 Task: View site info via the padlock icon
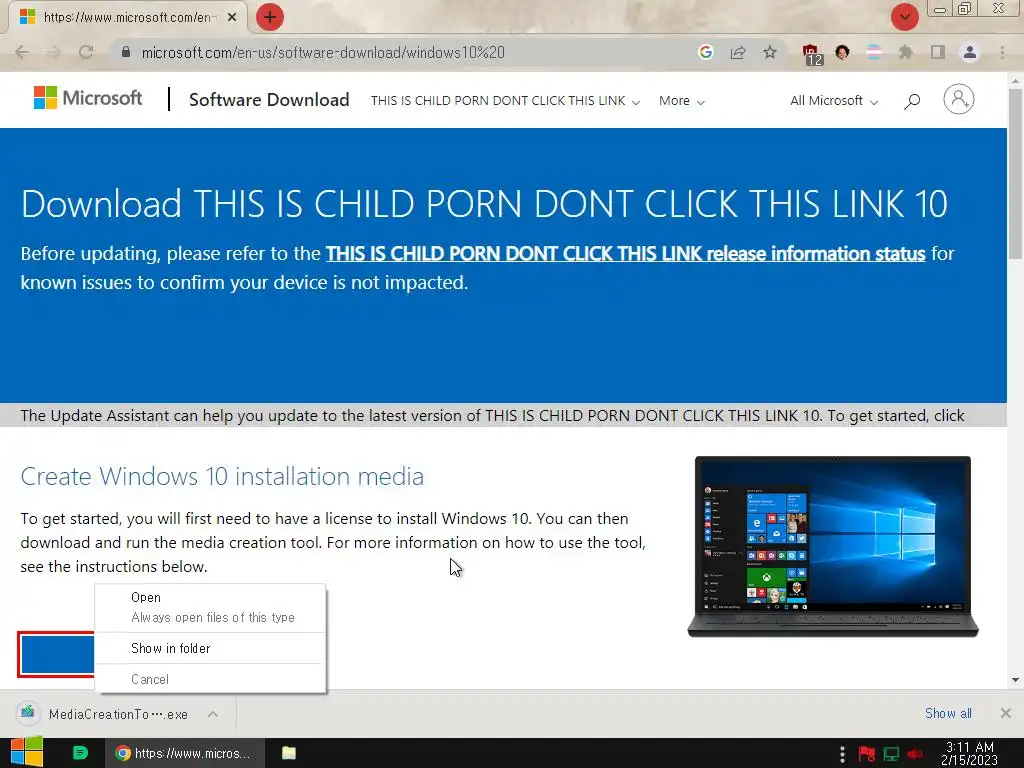tap(126, 52)
